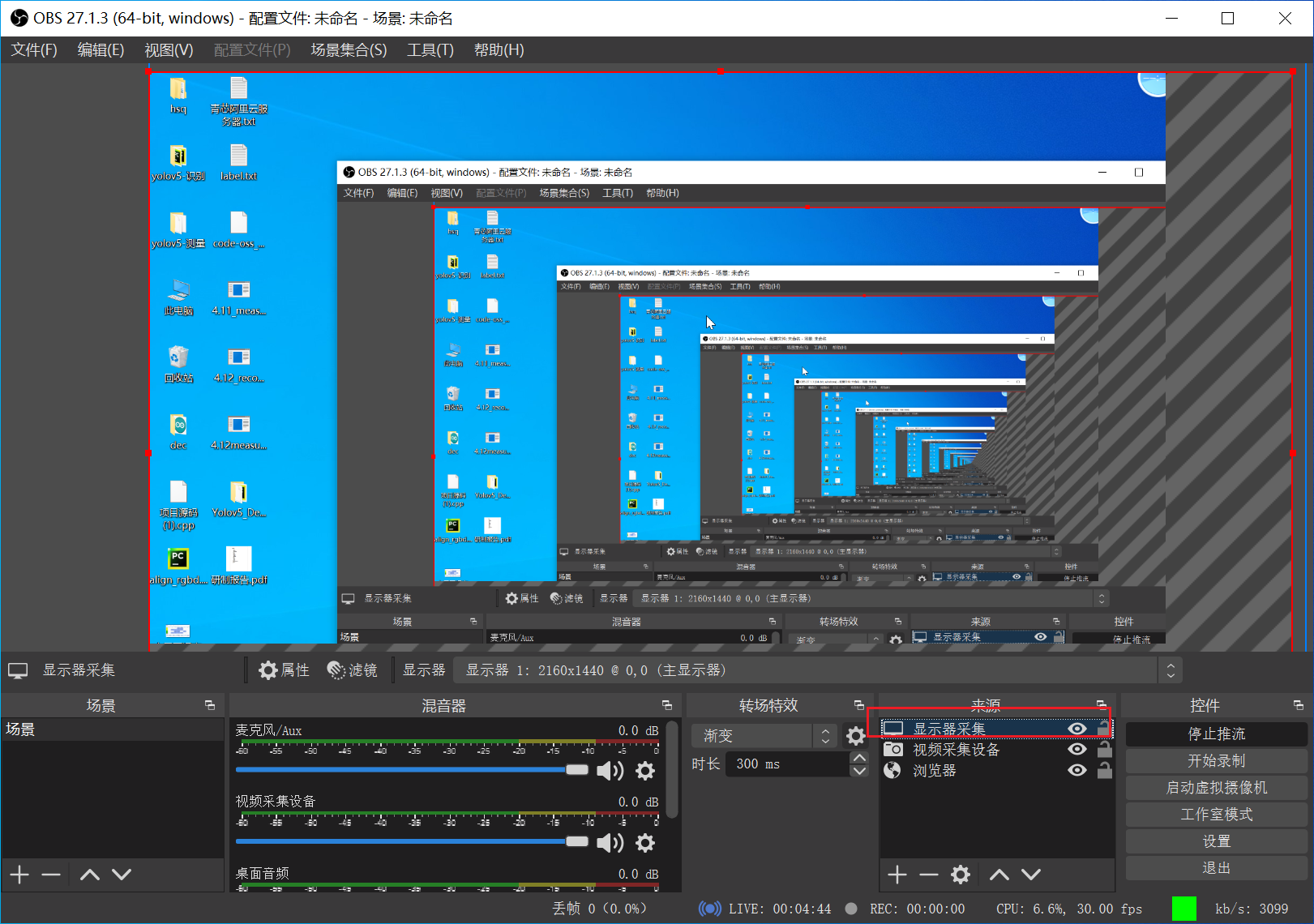Click 启动虚拟摄像机 button
The width and height of the screenshot is (1314, 924).
pos(1216,788)
